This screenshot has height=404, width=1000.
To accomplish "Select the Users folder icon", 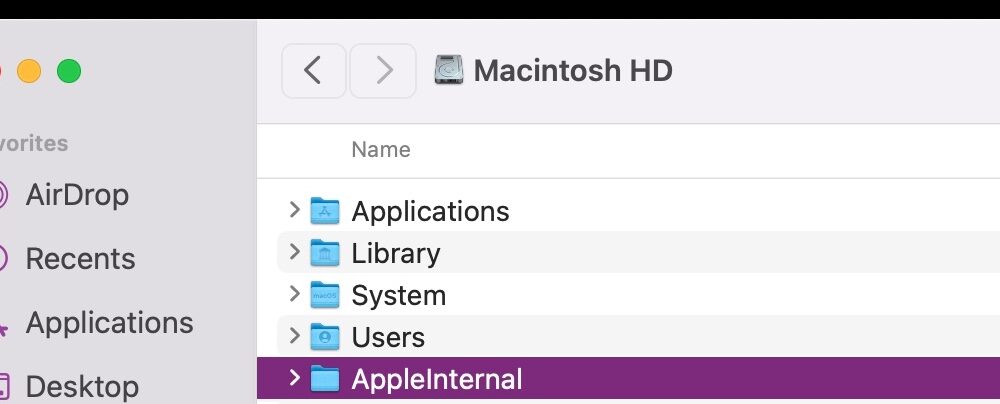I will pyautogui.click(x=325, y=336).
